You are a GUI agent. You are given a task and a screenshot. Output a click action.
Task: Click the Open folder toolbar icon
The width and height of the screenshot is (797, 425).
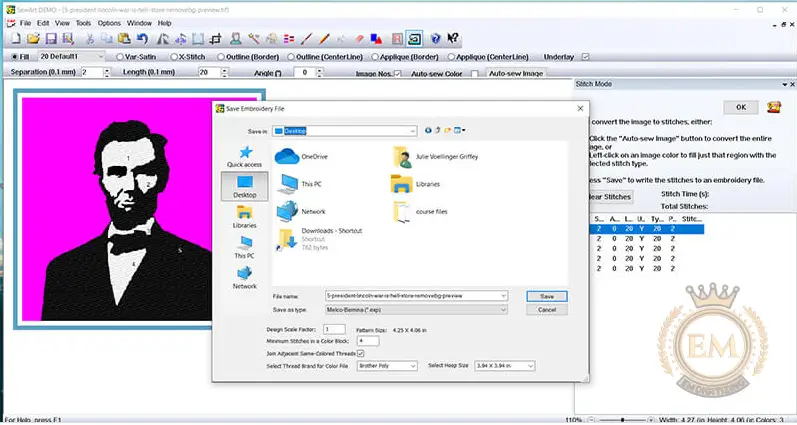(x=33, y=39)
